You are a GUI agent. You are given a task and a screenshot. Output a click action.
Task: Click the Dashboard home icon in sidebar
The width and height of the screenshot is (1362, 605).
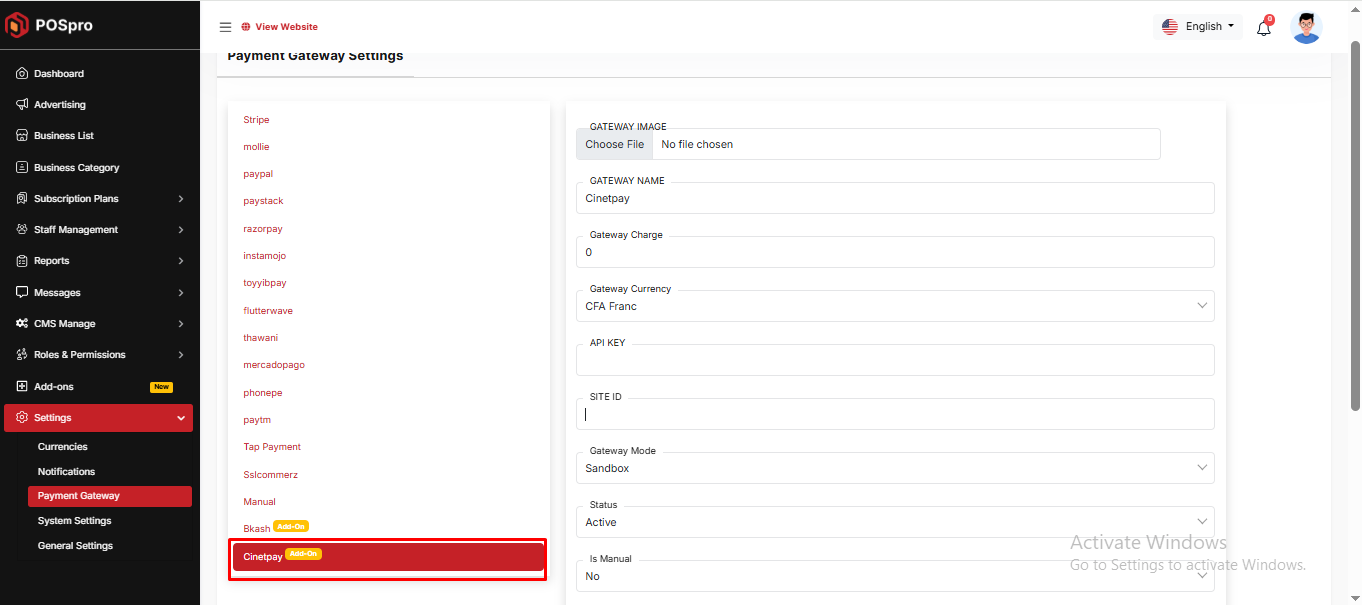(x=22, y=74)
